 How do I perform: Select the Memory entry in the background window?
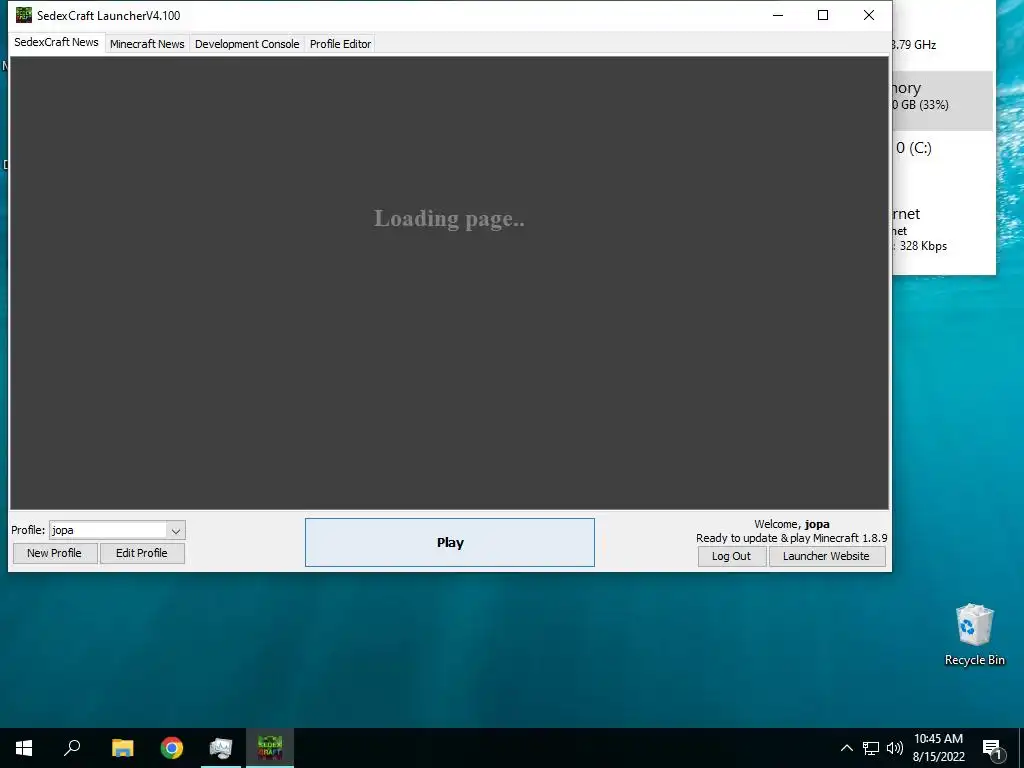click(x=942, y=101)
